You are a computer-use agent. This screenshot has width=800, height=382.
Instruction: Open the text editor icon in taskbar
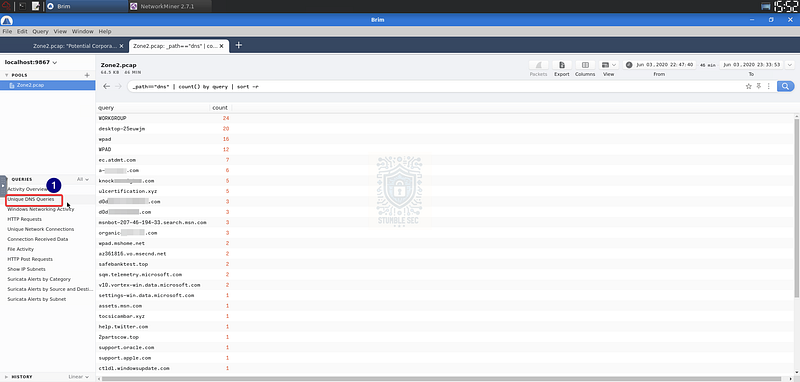point(36,6)
